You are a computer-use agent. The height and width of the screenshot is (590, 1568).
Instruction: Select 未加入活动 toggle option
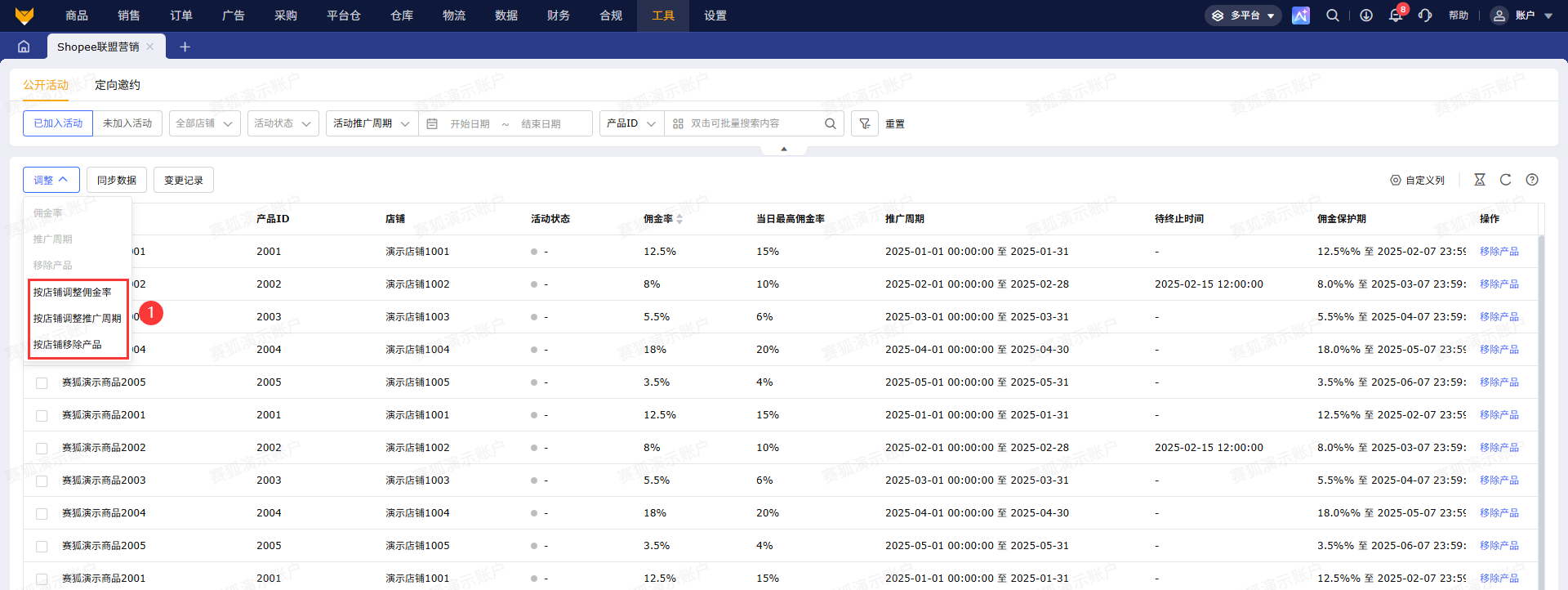[x=127, y=123]
